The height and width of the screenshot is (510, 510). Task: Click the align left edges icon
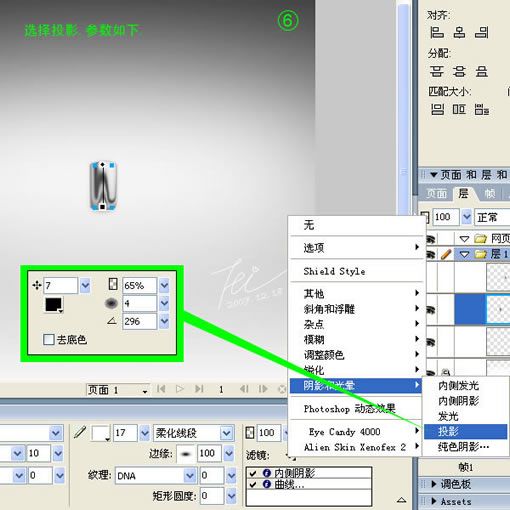436,33
